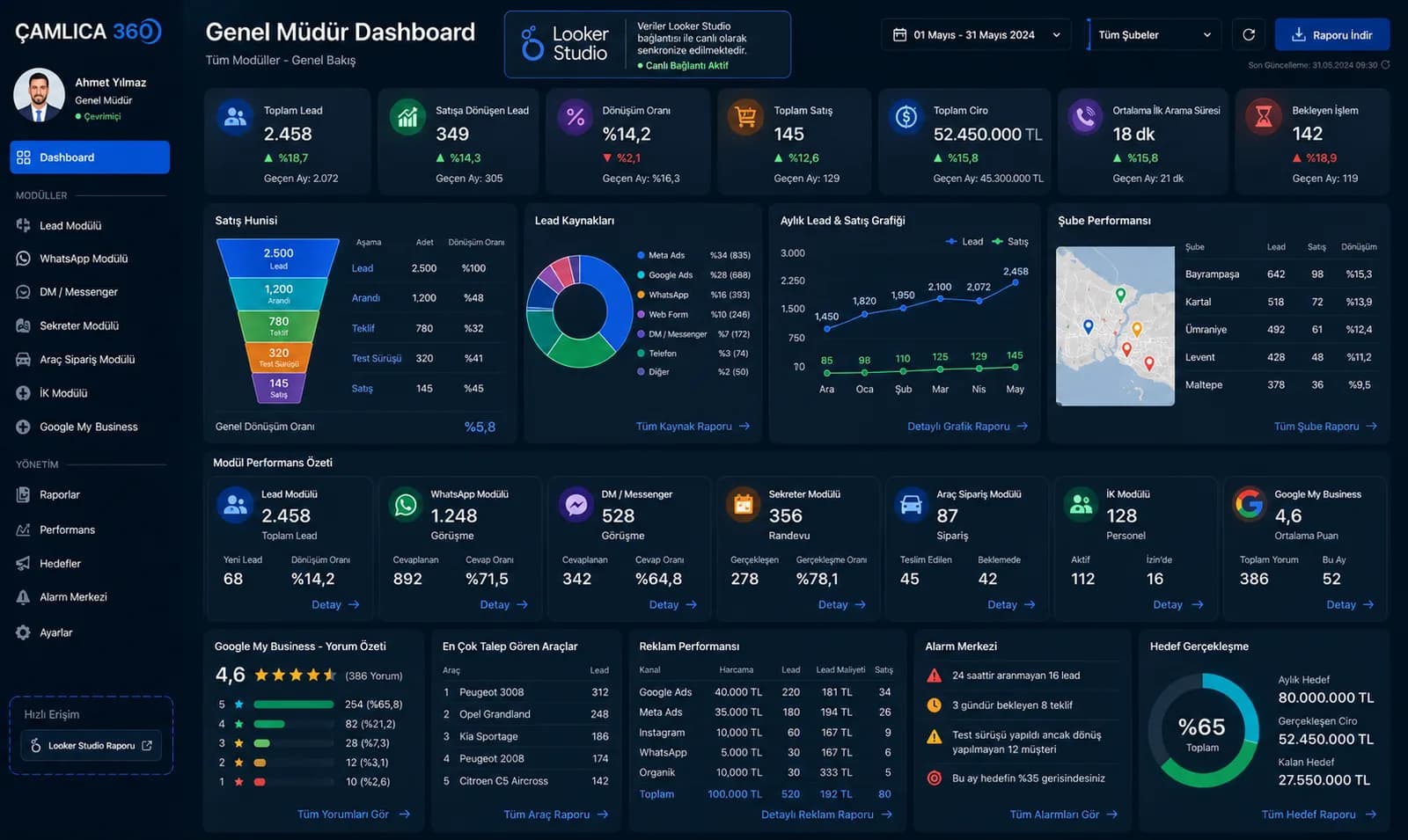Click the Satışa Dönüşen Lead chart icon

(407, 117)
